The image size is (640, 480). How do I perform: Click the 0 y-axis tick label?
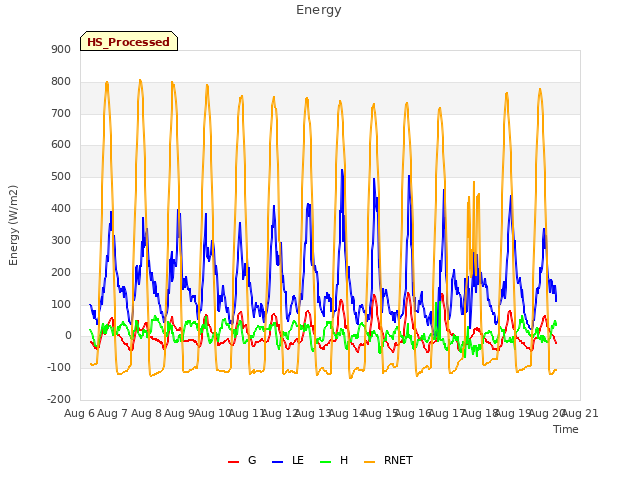tap(68, 336)
